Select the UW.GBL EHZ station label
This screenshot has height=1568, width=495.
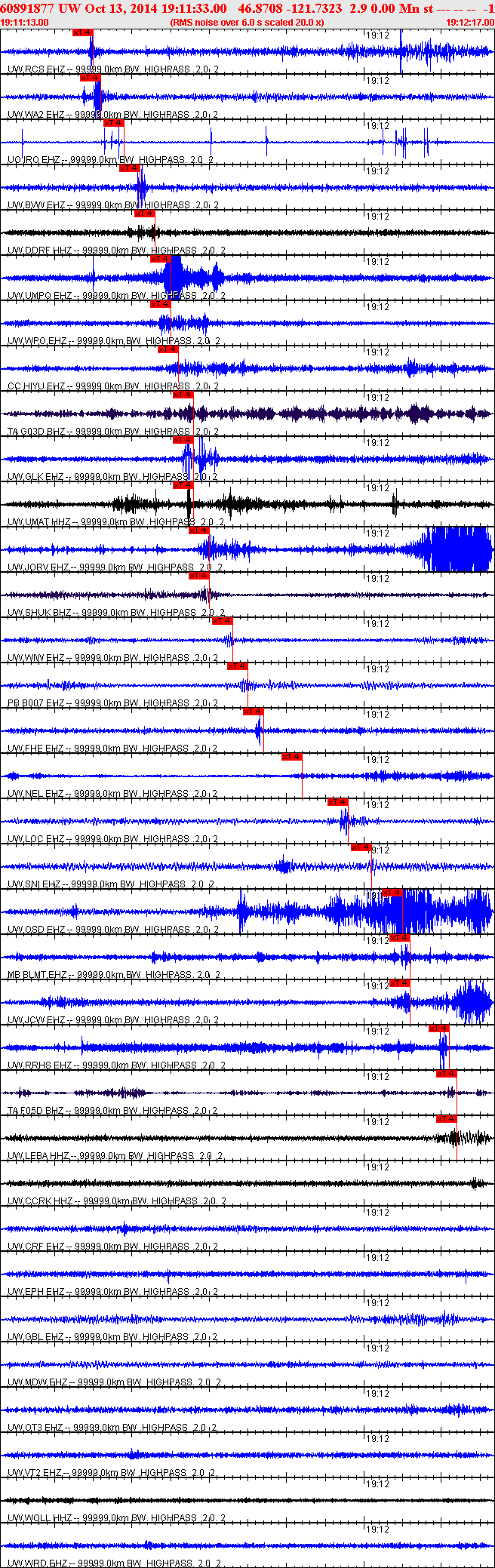pyautogui.click(x=36, y=1337)
